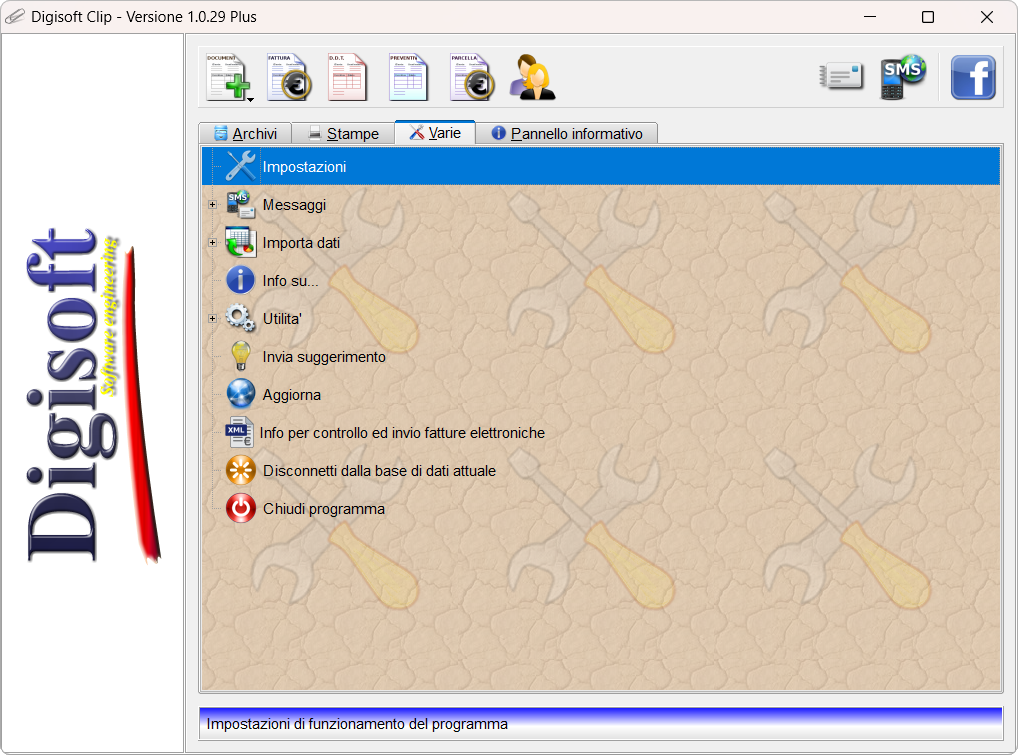1018x755 pixels.
Task: Switch to the Archivi tab
Action: [x=245, y=134]
